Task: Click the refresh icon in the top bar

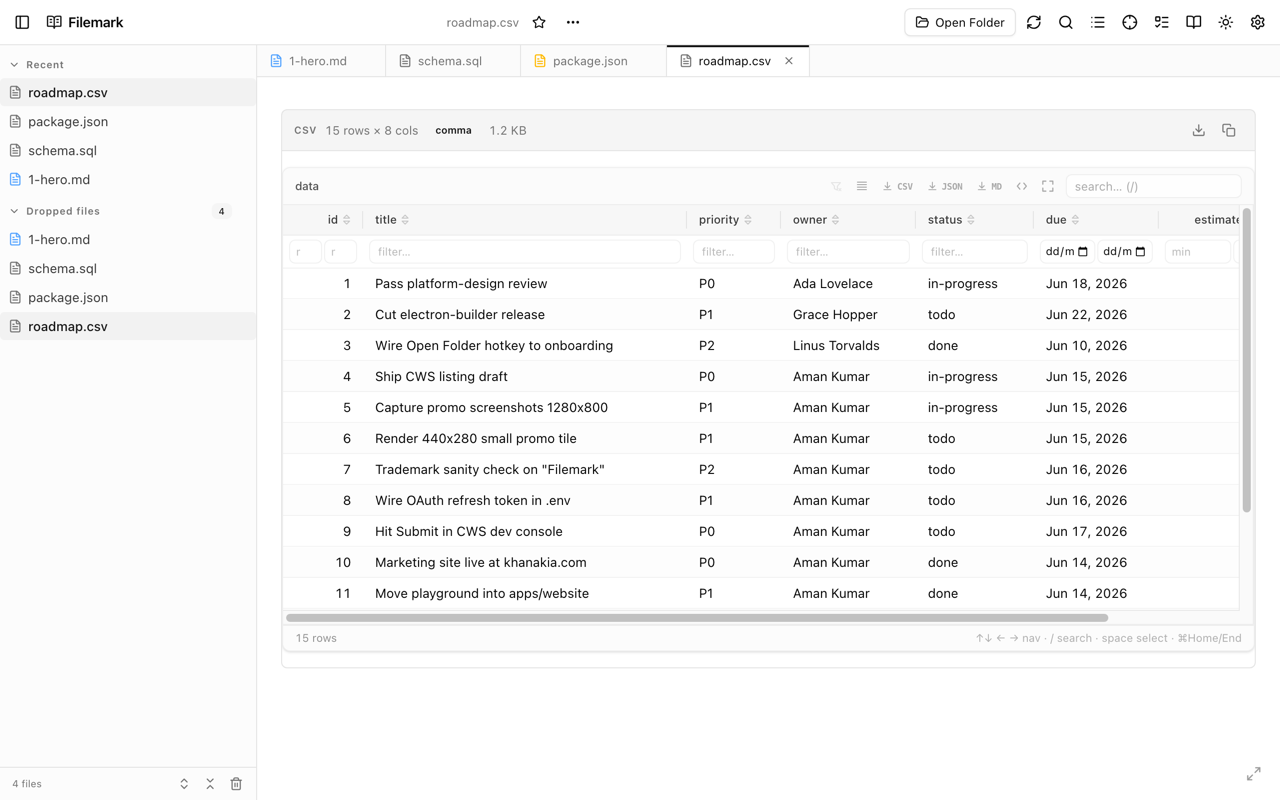Action: coord(1034,22)
